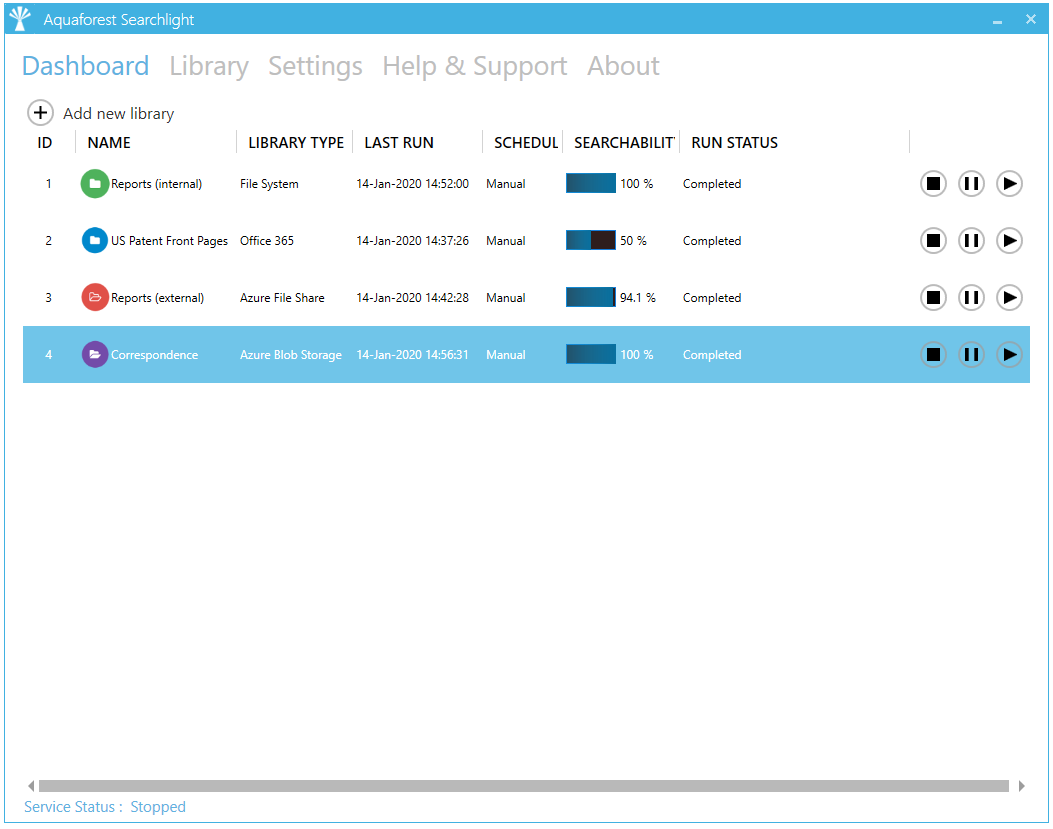Click the plus icon to add new library
This screenshot has width=1053, height=829.
click(40, 113)
